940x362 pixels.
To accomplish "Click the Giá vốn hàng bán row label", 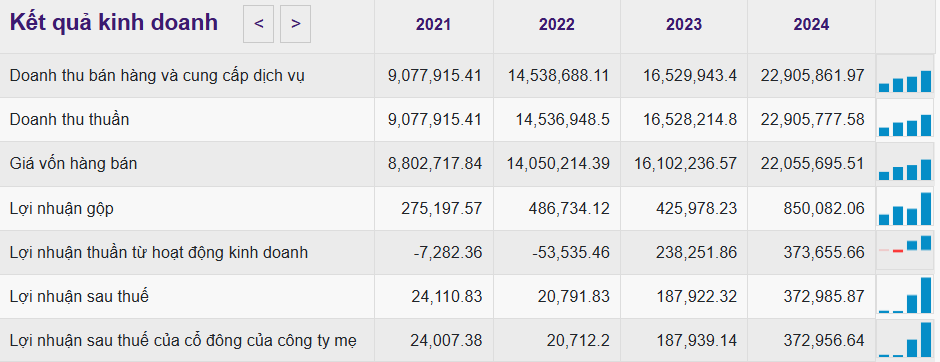I will click(x=73, y=163).
